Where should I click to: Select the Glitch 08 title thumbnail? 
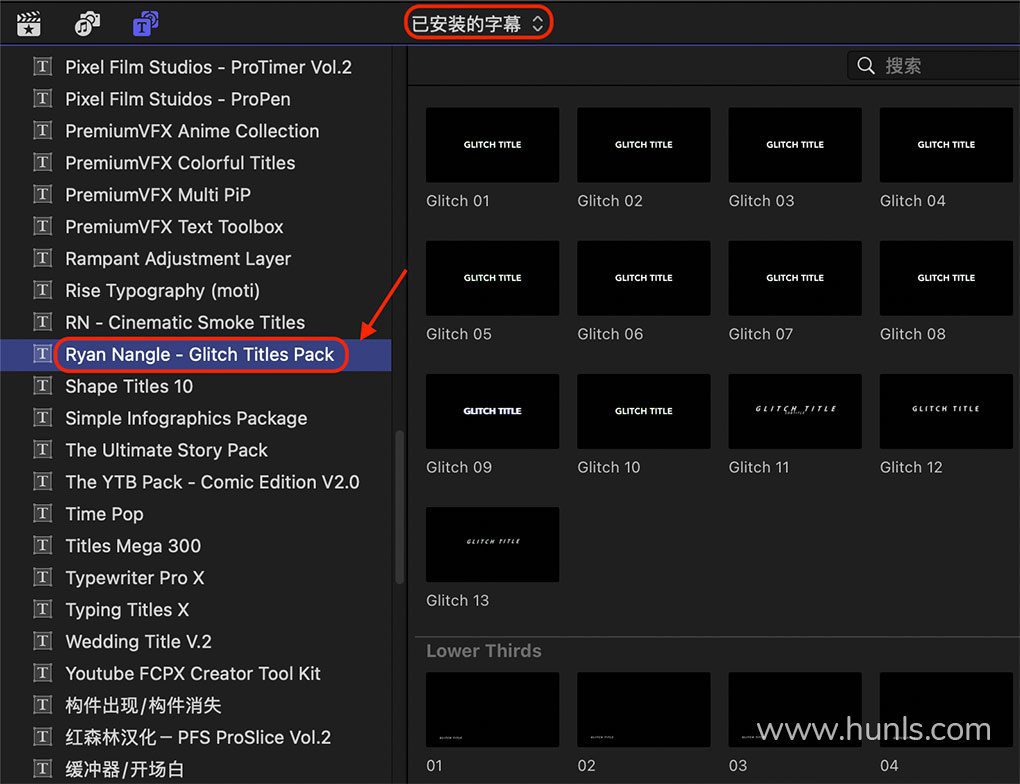(x=946, y=278)
